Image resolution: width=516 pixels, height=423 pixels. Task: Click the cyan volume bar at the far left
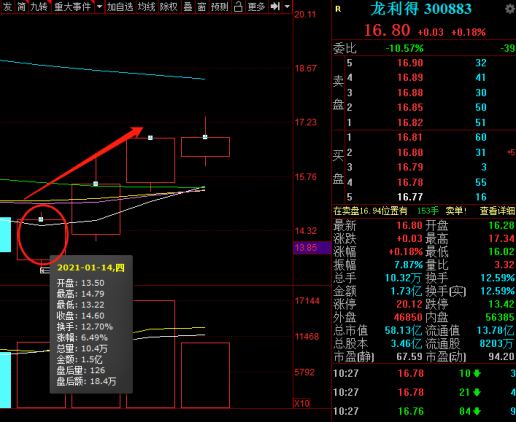click(x=5, y=380)
